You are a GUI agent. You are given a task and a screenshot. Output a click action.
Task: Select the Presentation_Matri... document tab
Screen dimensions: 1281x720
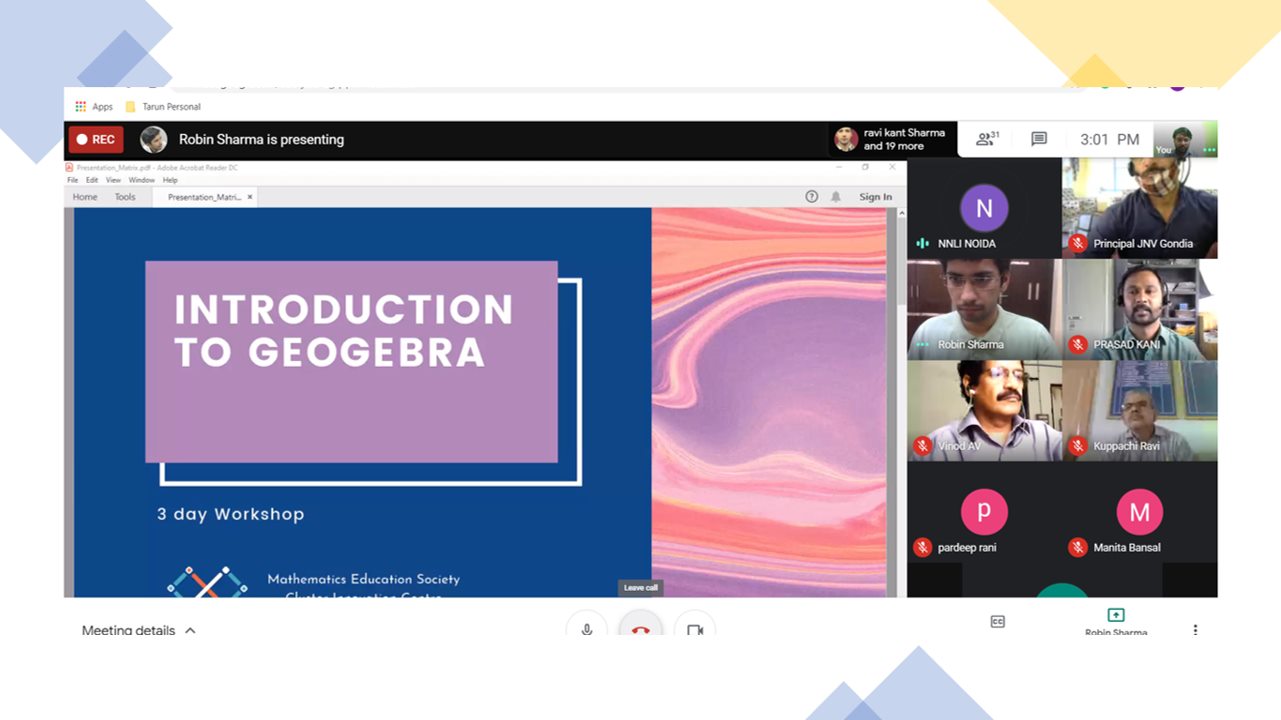[x=204, y=197]
